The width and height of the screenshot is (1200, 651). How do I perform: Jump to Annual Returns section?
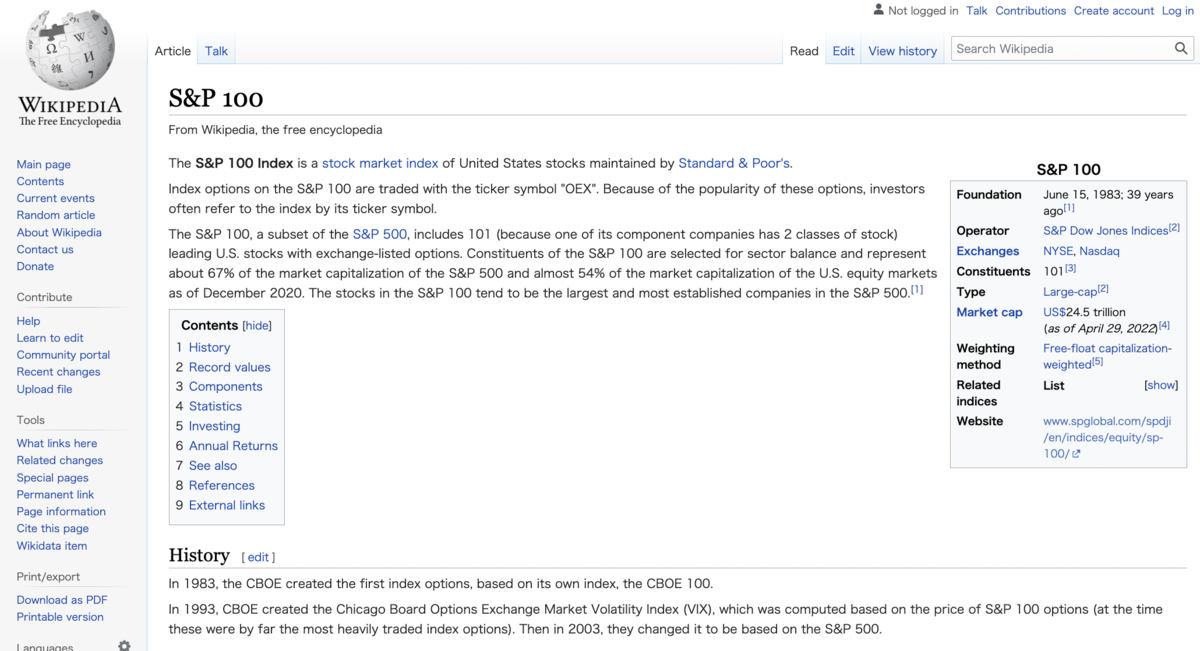[233, 446]
